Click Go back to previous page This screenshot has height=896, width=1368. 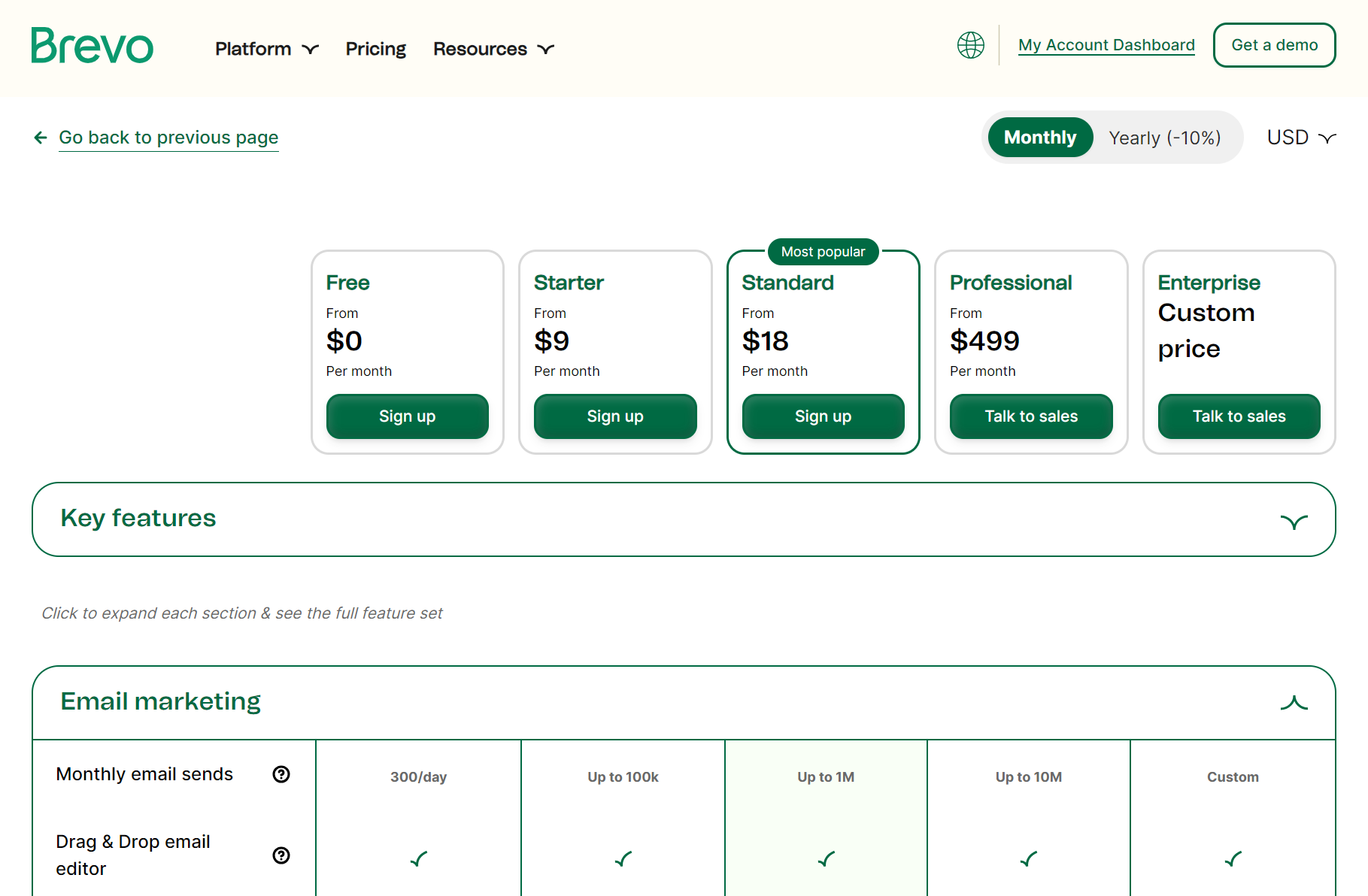pos(168,137)
